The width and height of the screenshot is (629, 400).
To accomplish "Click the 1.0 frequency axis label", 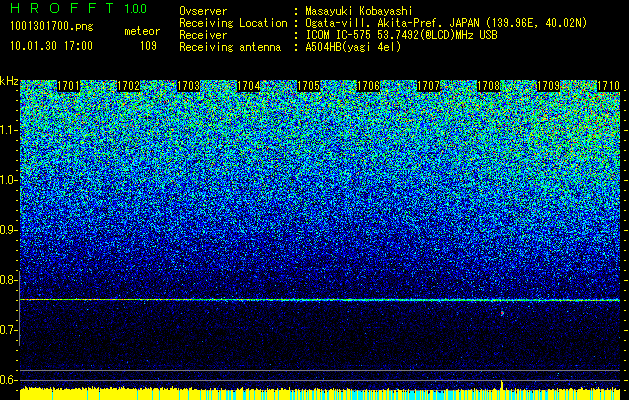I will tap(8, 180).
